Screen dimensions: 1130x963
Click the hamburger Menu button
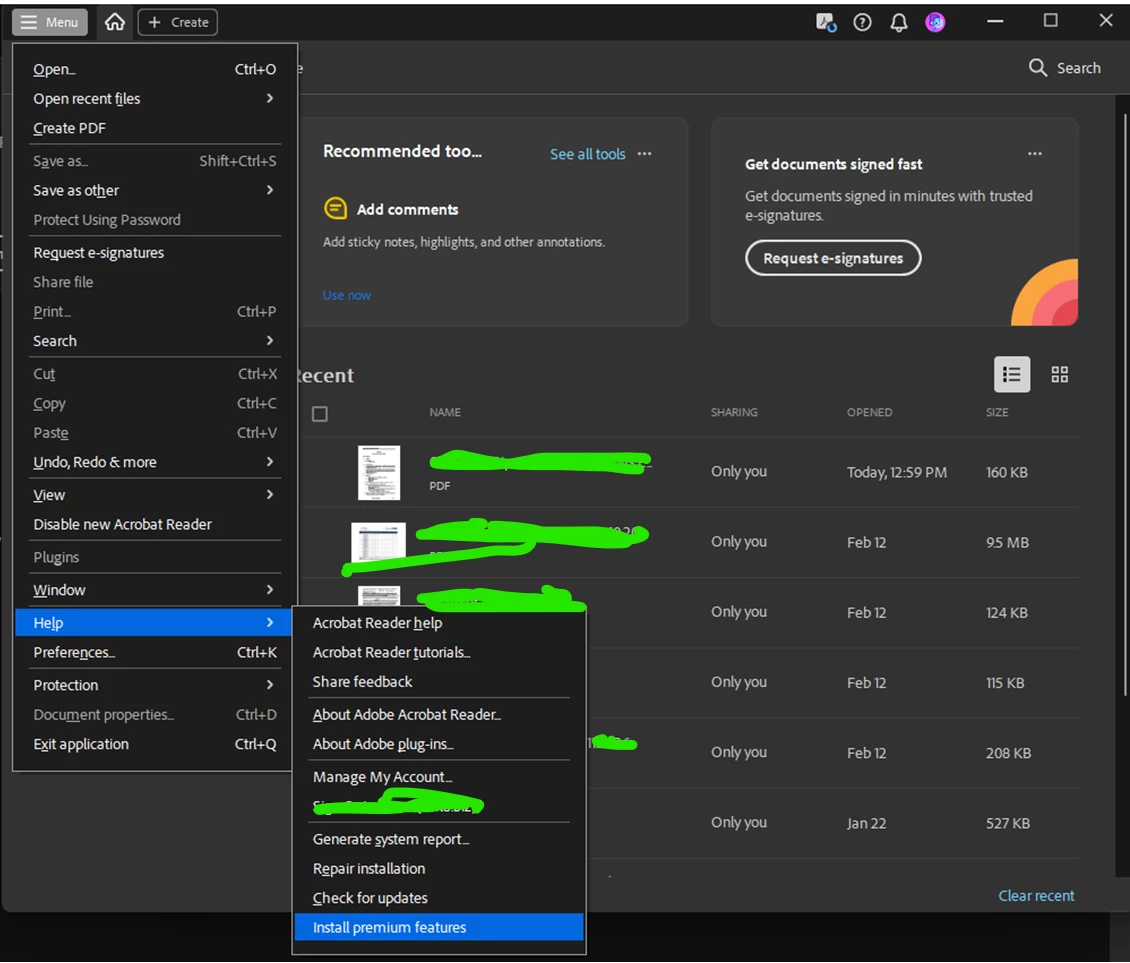click(x=50, y=22)
